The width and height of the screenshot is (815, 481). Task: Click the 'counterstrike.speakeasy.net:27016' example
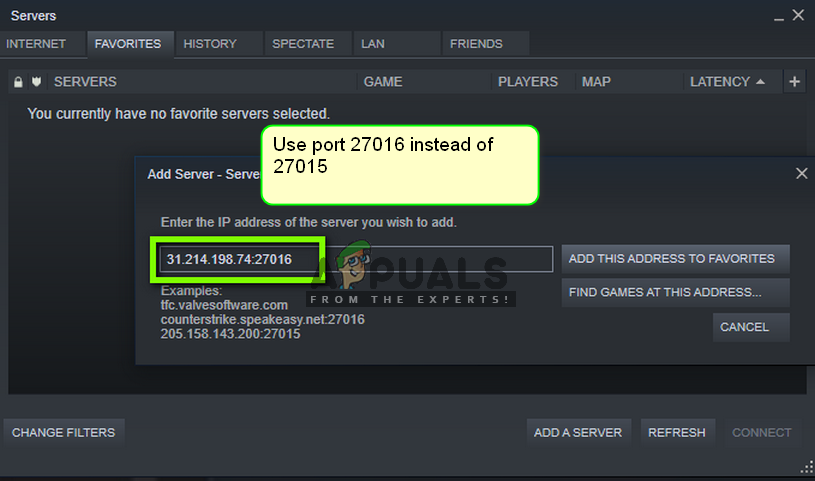[262, 319]
